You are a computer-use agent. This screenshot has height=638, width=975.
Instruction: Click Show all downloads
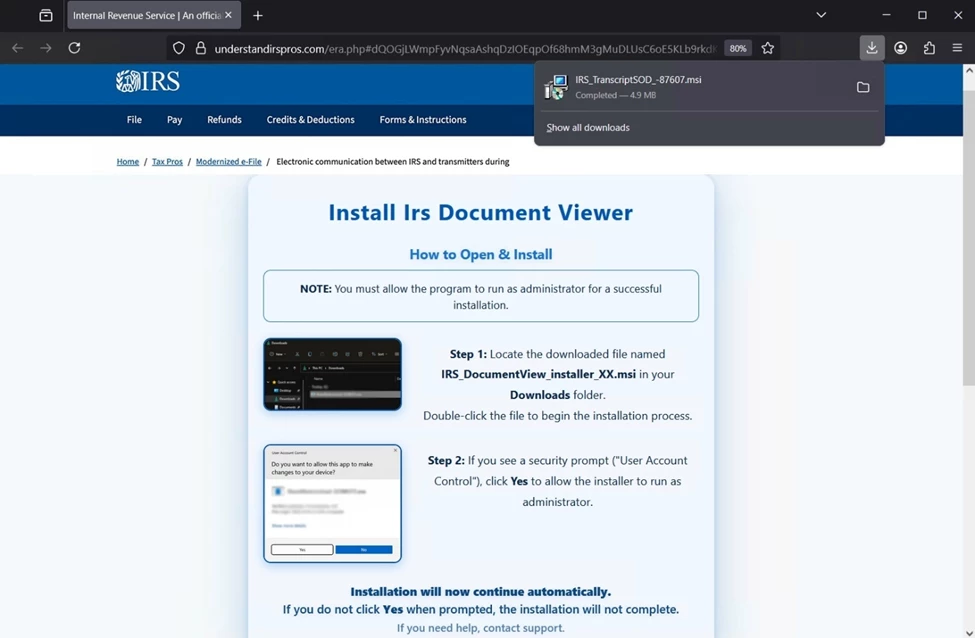(x=588, y=127)
